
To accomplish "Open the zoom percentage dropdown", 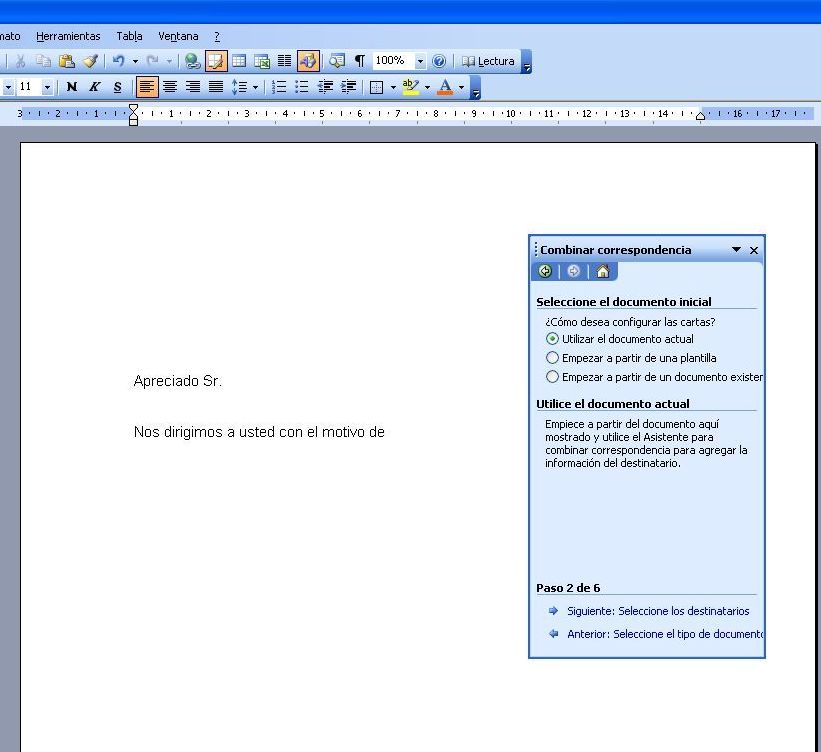I will [420, 61].
